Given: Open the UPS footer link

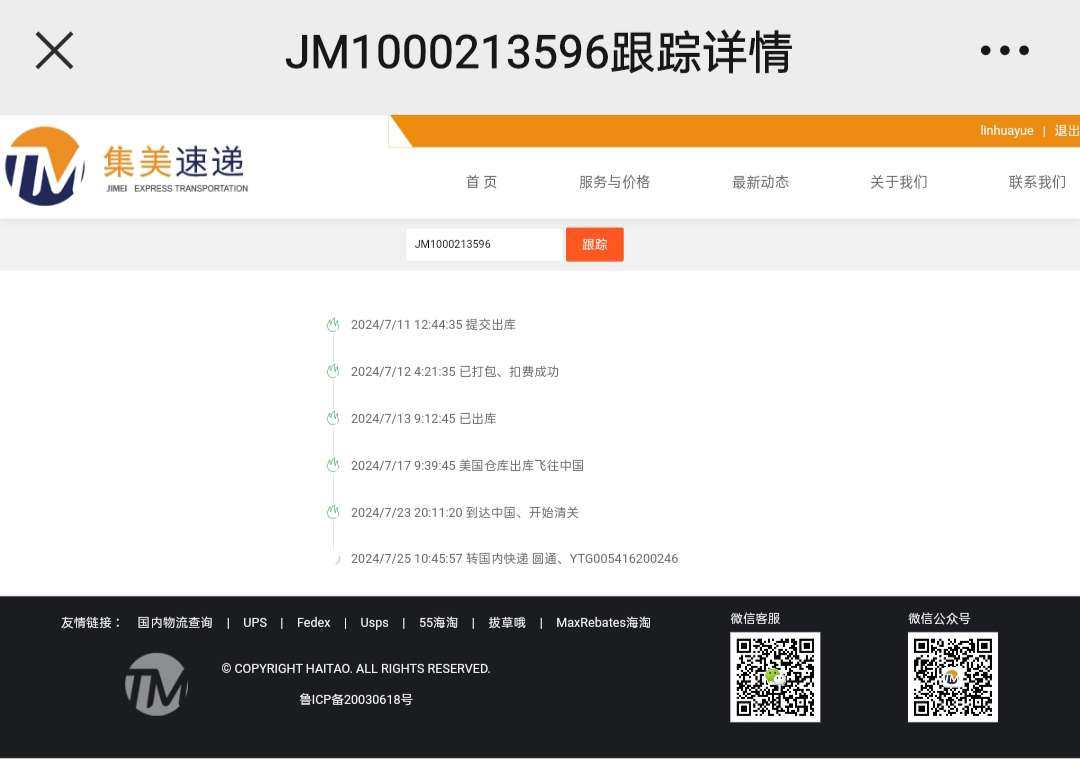Looking at the screenshot, I should pos(255,622).
